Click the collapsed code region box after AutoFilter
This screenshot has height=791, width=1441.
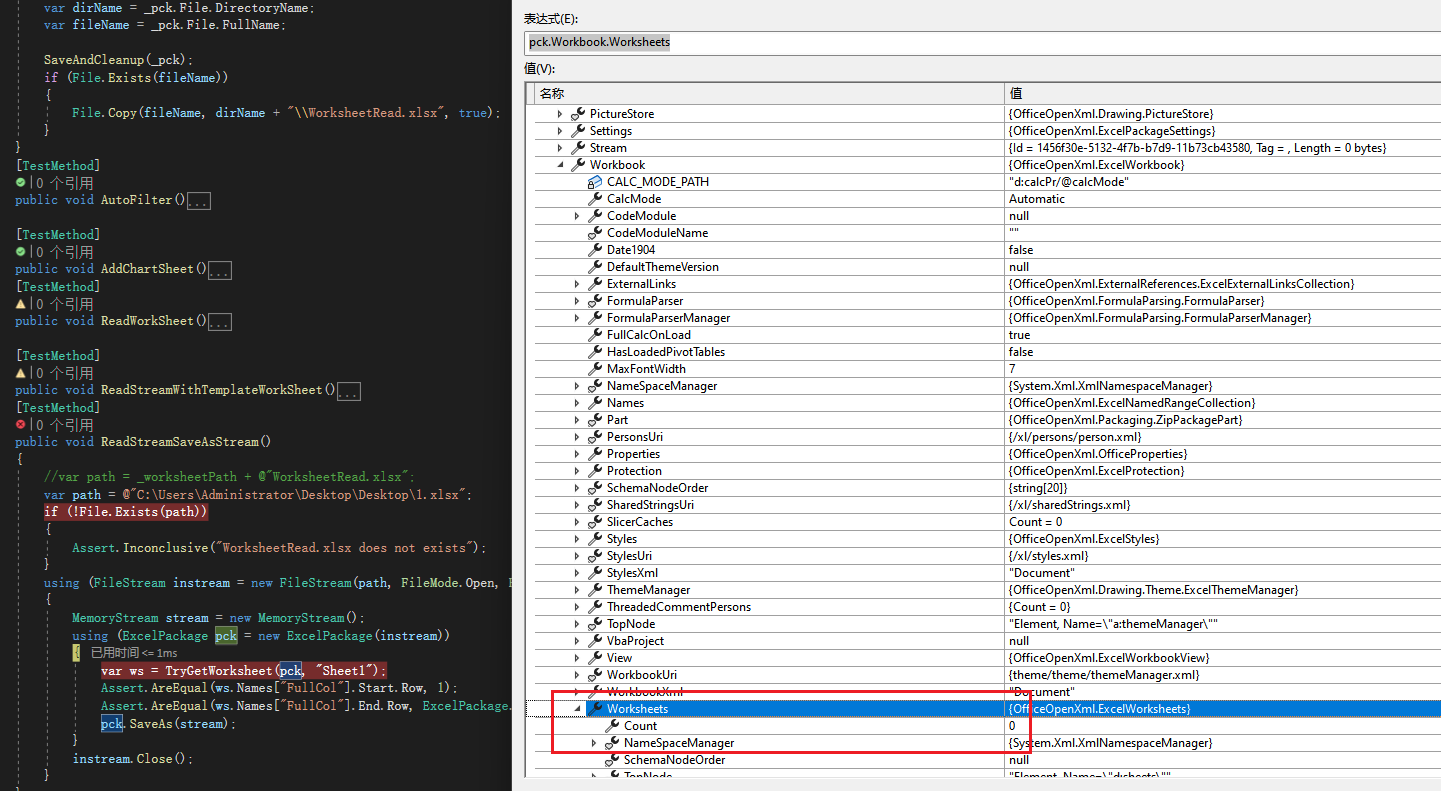198,199
